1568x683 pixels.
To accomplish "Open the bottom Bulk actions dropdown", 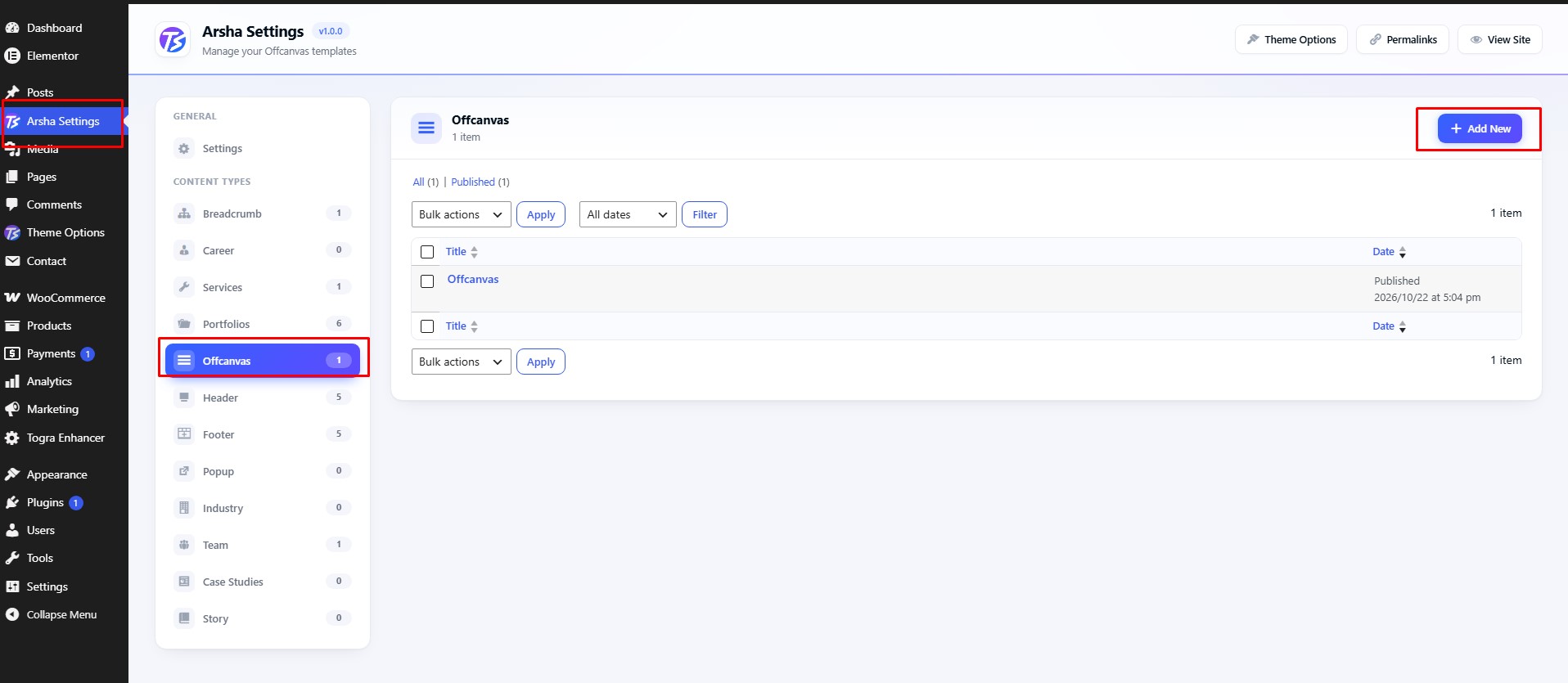I will (462, 362).
